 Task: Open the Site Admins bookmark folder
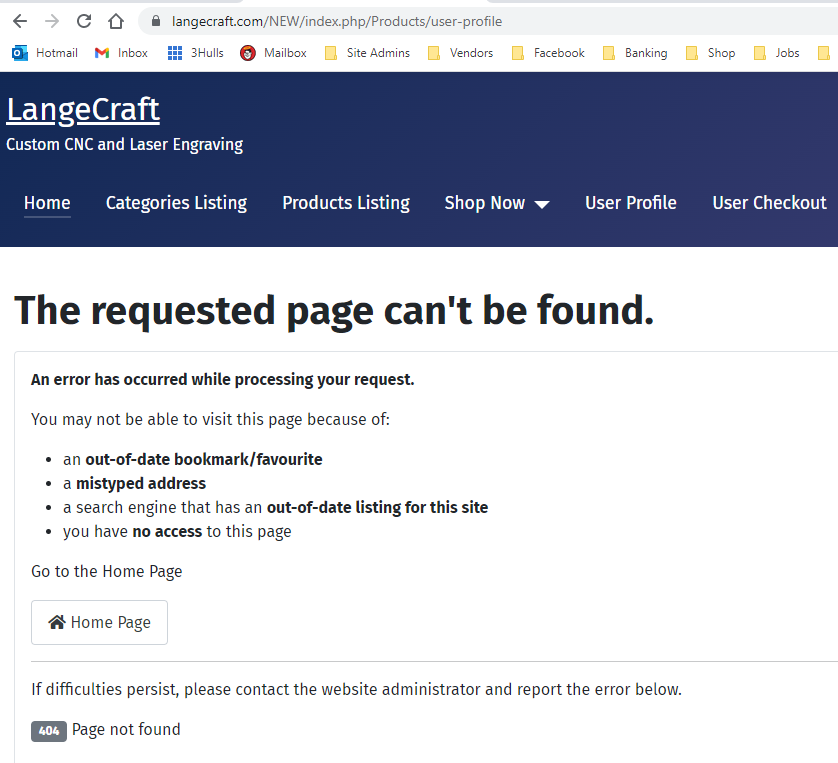(x=368, y=53)
